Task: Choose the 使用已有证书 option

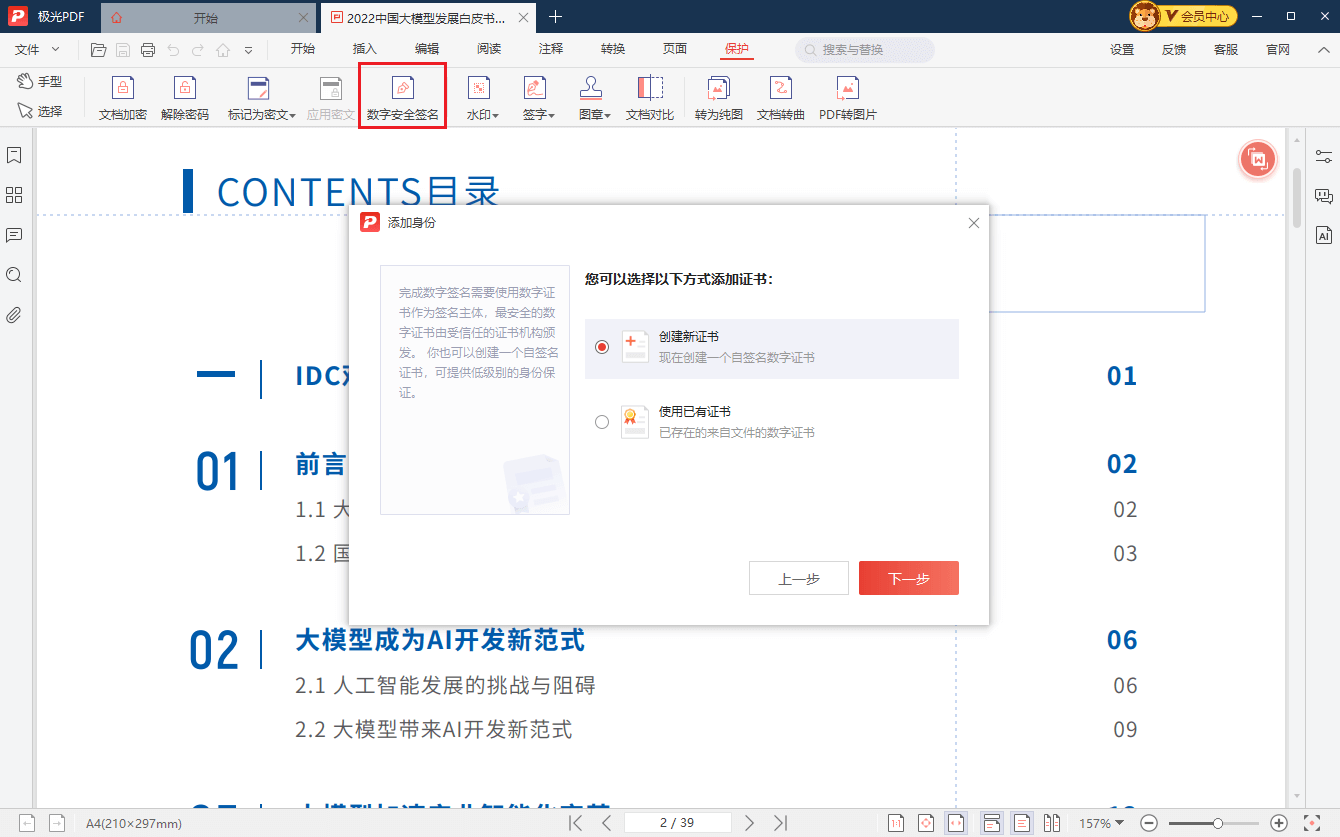Action: [601, 421]
